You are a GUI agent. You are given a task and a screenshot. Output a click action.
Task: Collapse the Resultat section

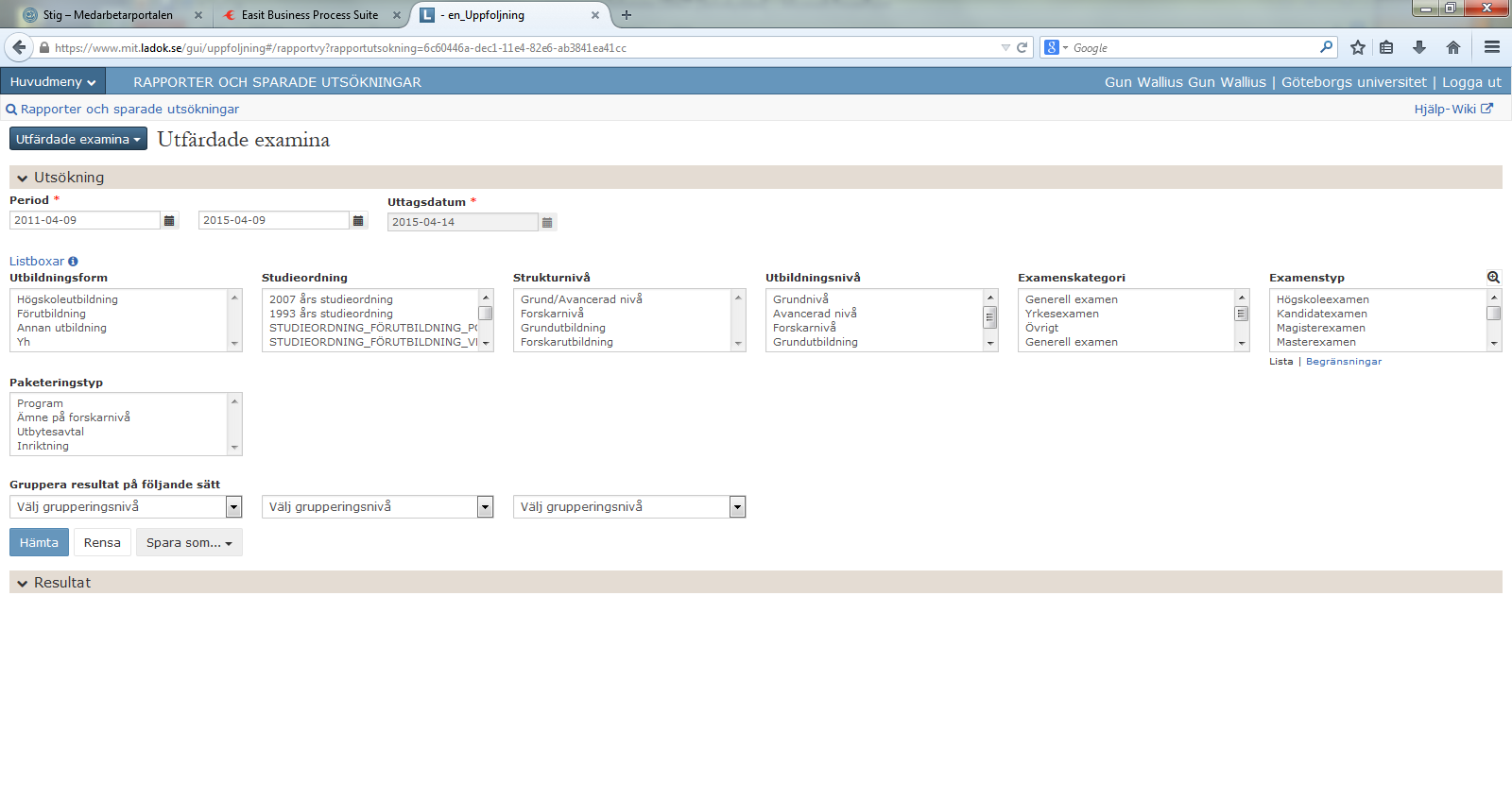22,584
